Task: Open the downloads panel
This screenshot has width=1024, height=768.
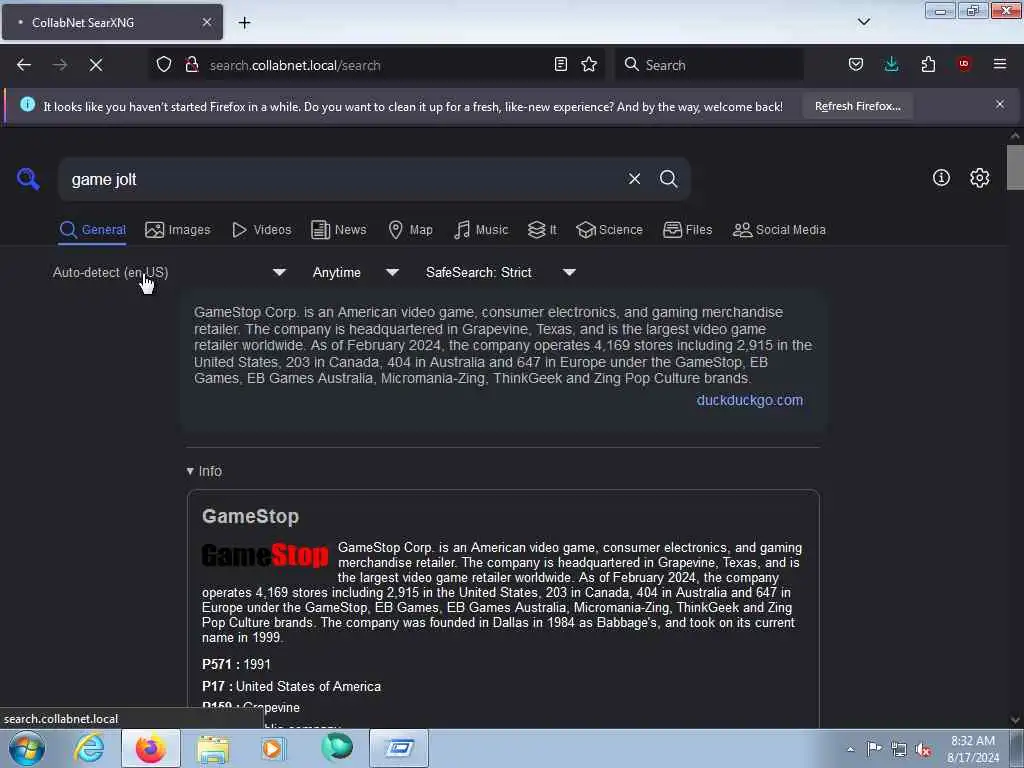Action: 891,65
